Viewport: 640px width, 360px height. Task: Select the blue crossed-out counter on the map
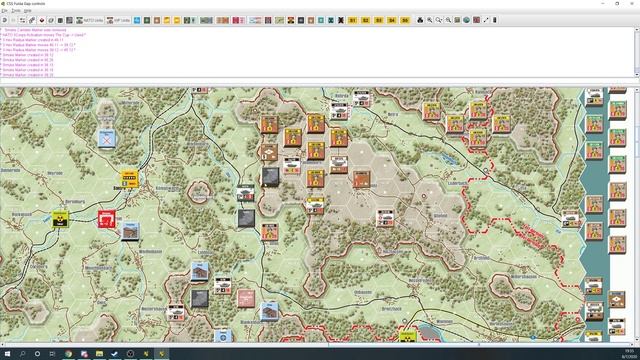[107, 139]
